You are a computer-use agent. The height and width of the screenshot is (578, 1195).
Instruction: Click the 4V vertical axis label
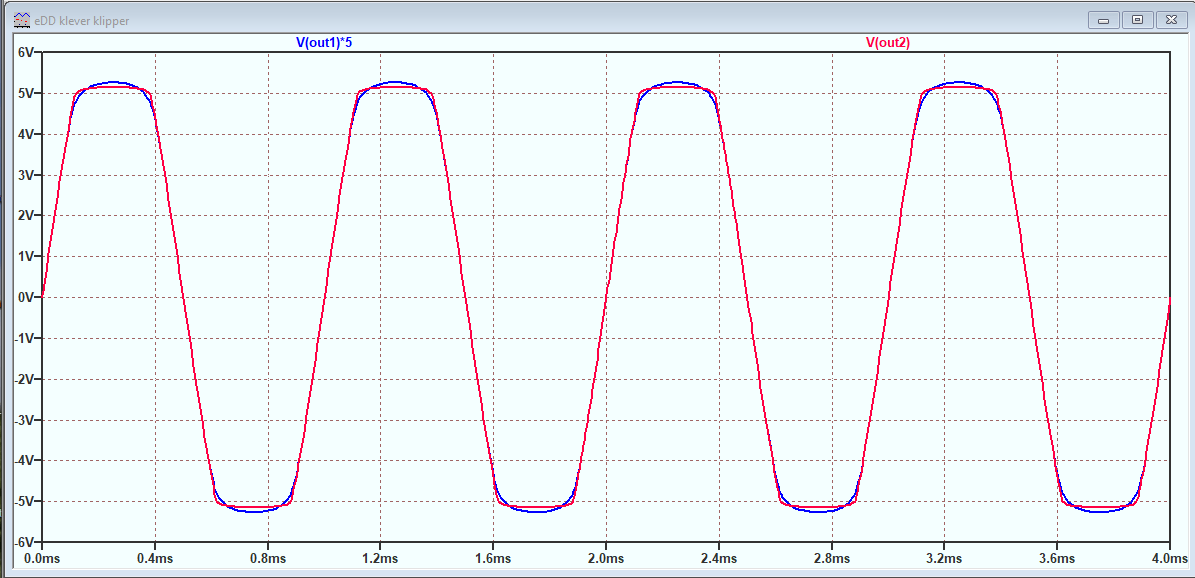click(x=25, y=134)
